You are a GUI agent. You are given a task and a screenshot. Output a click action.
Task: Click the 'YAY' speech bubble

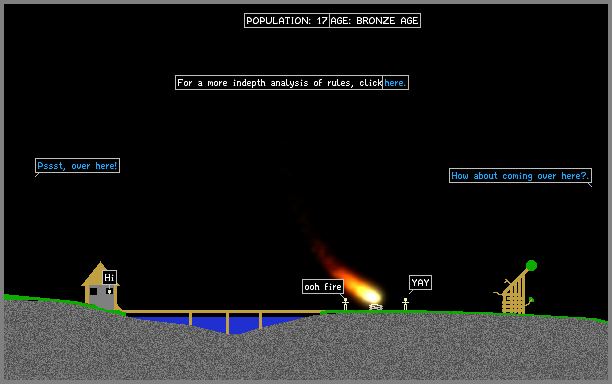[420, 283]
